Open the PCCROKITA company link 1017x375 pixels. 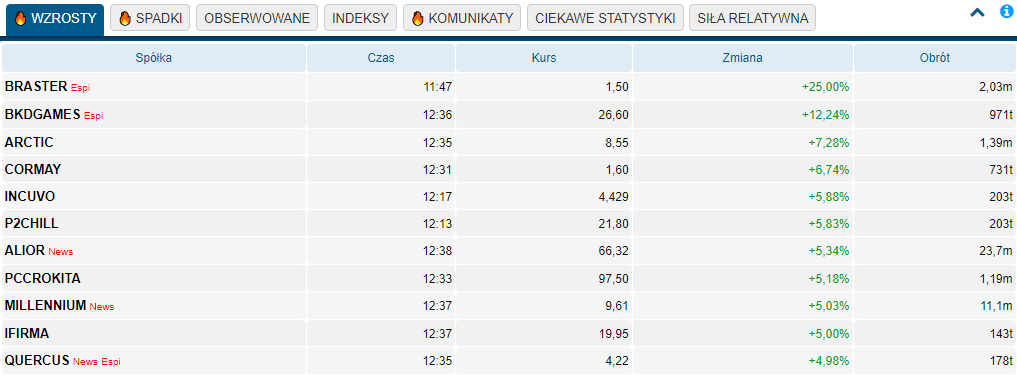43,278
